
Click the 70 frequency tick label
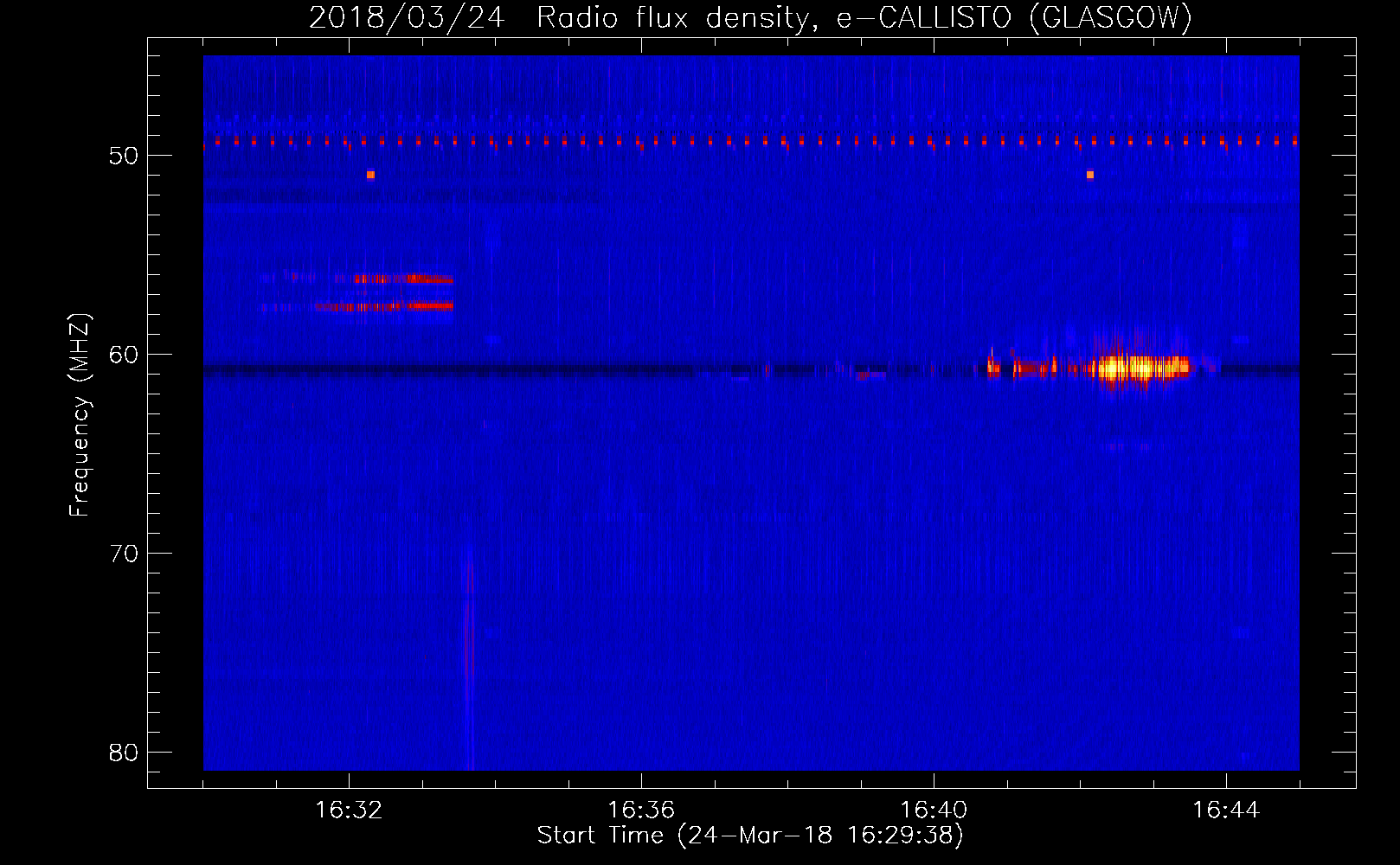(124, 554)
